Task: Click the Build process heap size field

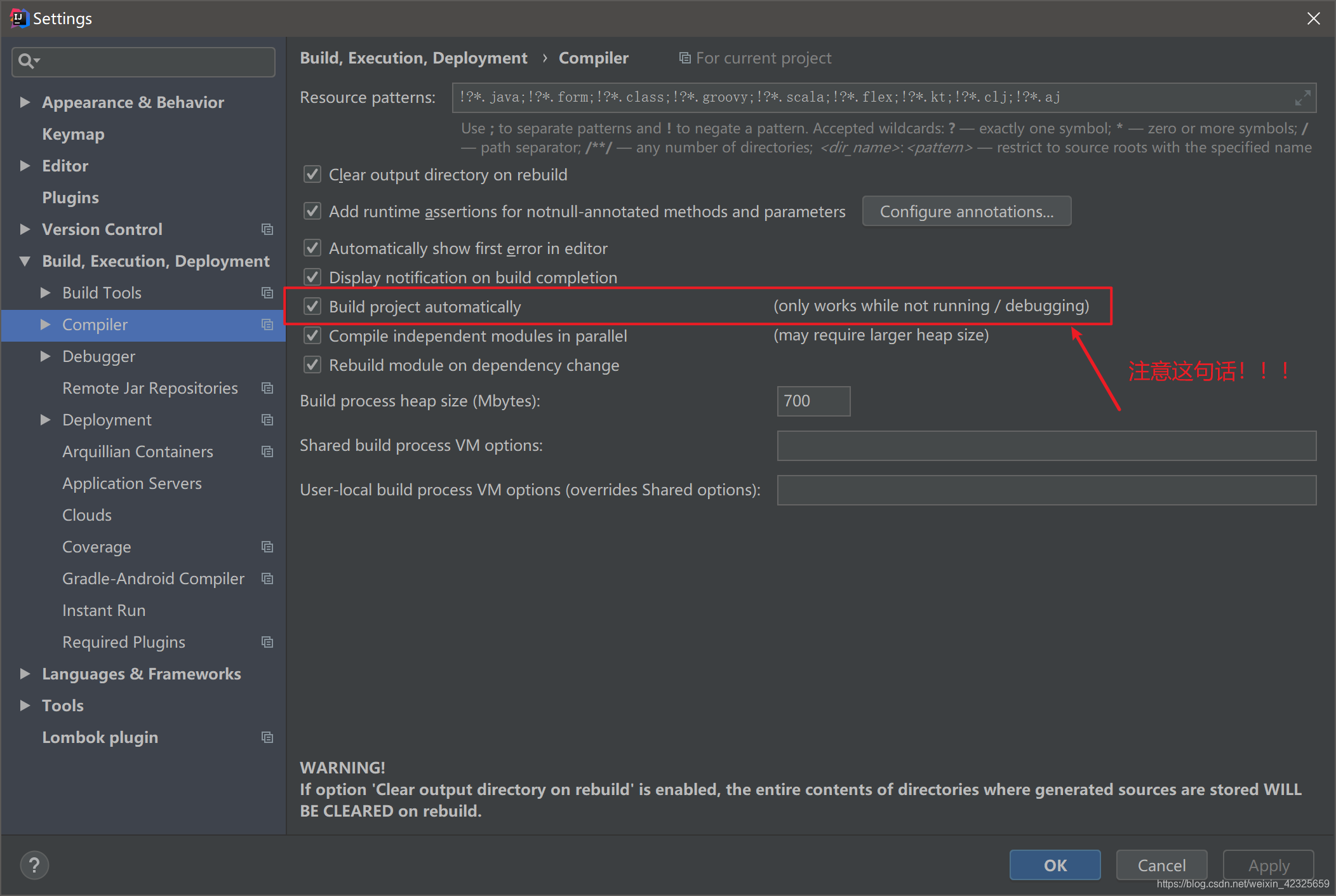Action: 813,401
